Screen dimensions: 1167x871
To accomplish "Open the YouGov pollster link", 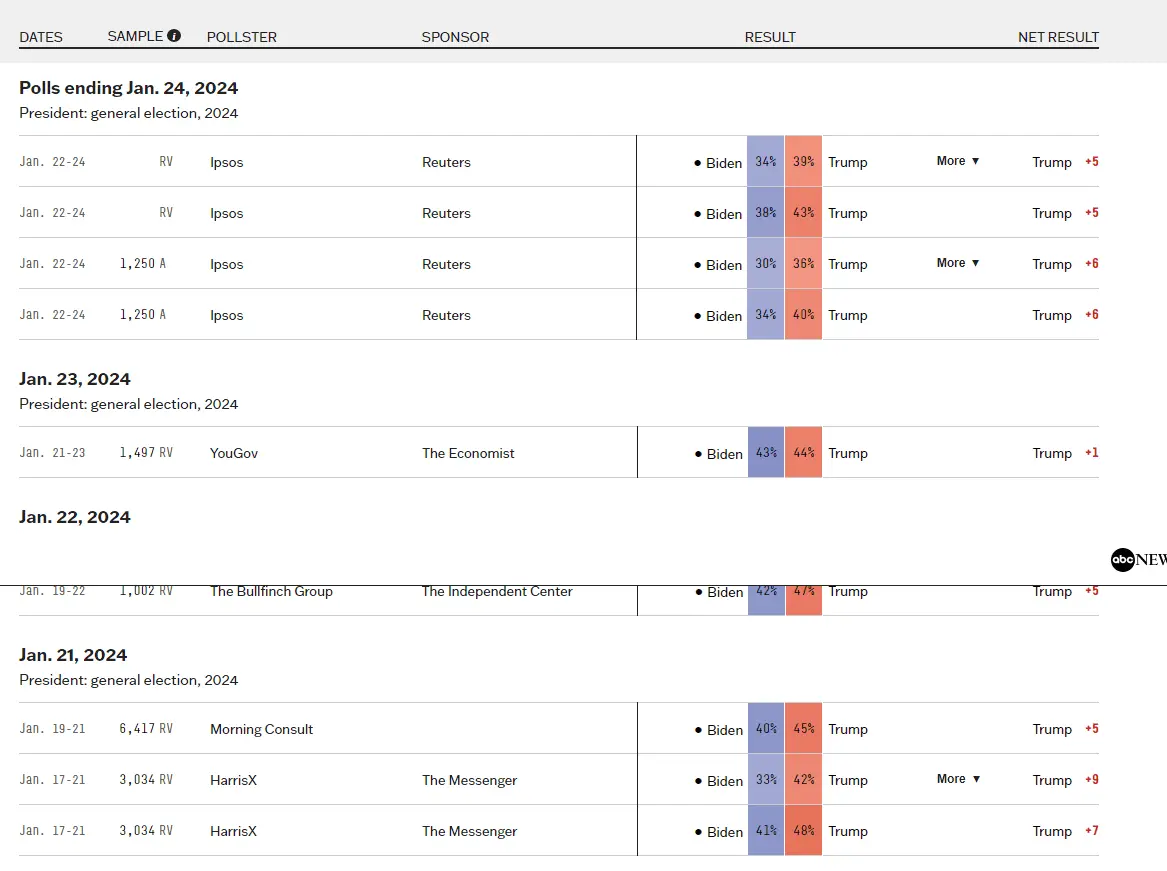I will 234,453.
